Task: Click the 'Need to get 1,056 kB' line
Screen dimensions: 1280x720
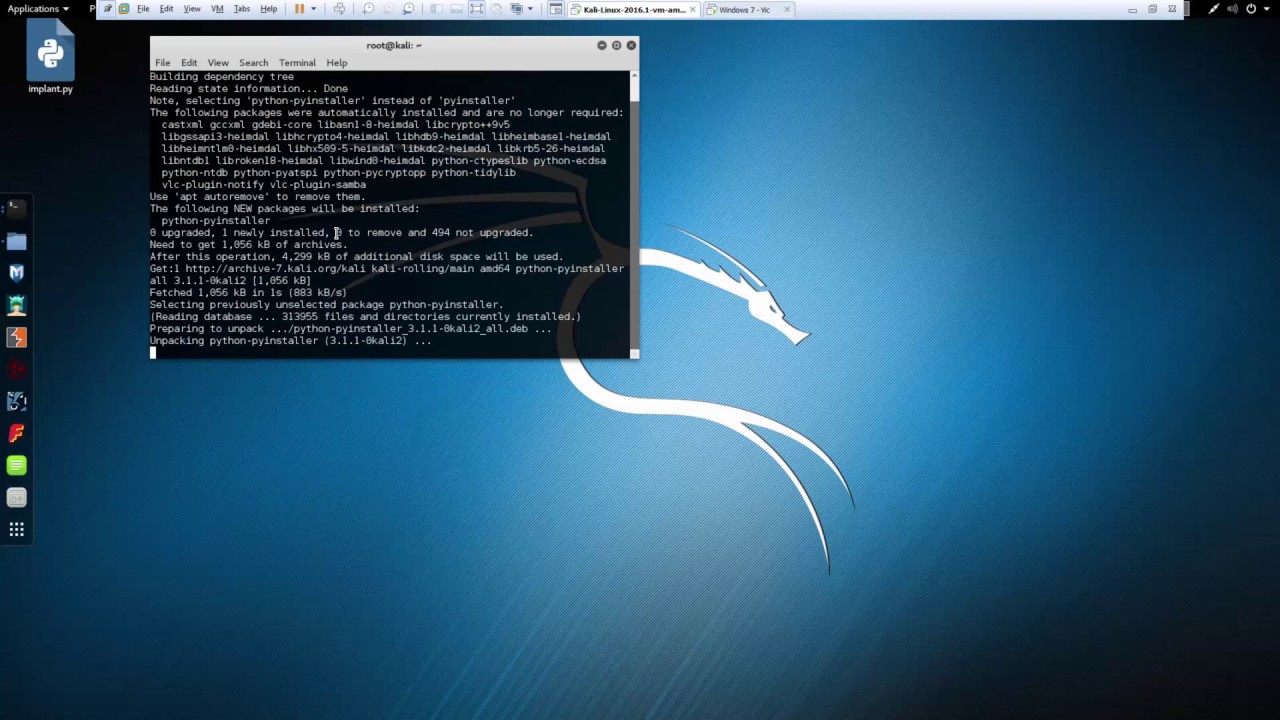Action: tap(247, 244)
